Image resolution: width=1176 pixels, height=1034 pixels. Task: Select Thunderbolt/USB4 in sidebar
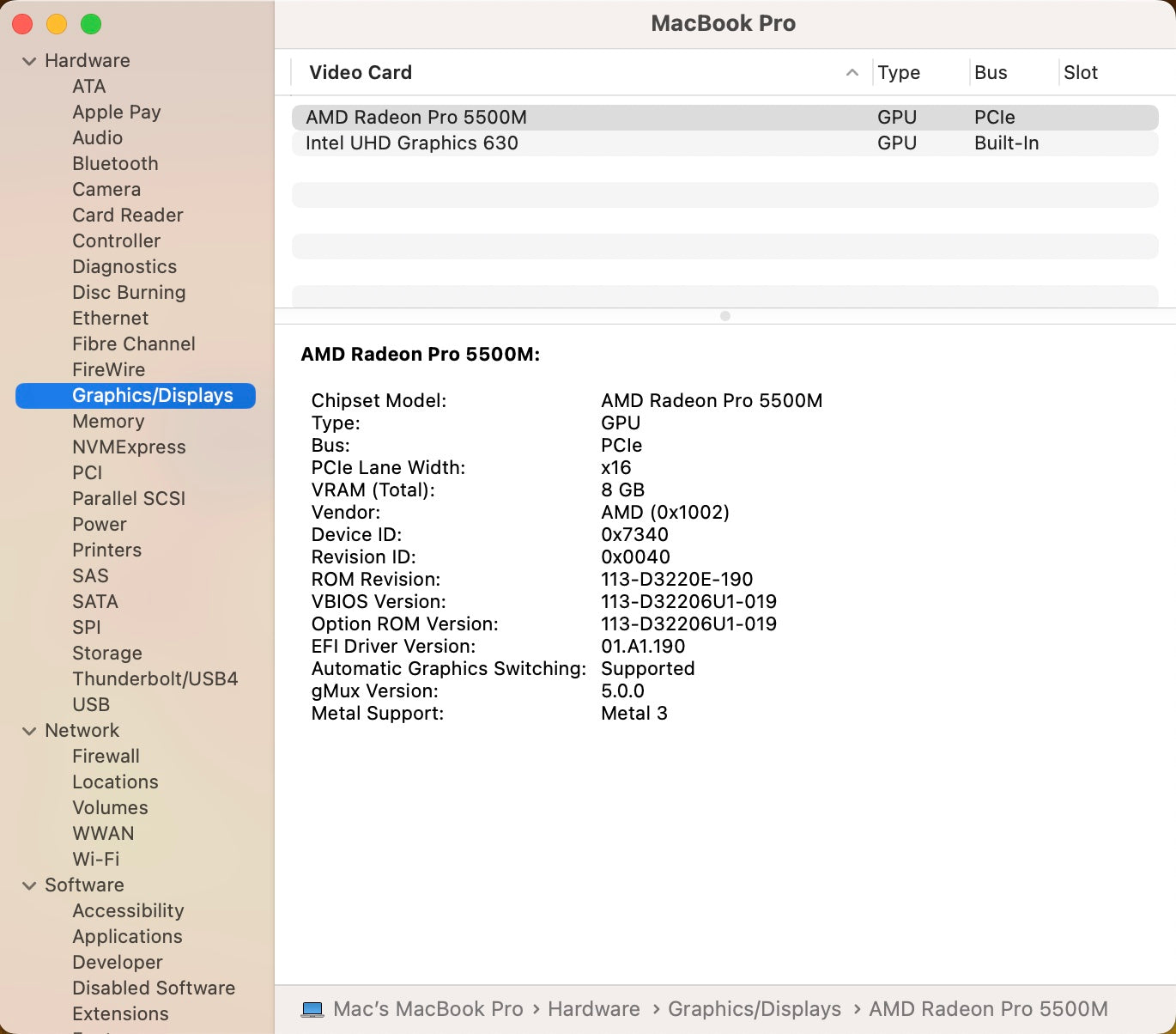[x=155, y=679]
